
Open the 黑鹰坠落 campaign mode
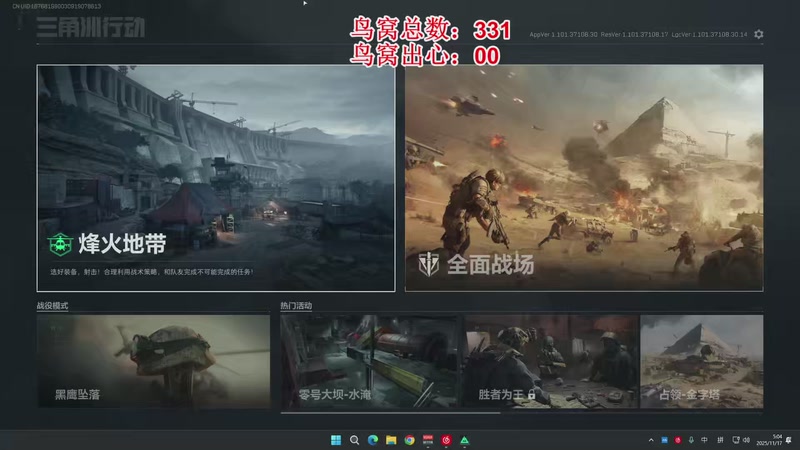point(153,361)
